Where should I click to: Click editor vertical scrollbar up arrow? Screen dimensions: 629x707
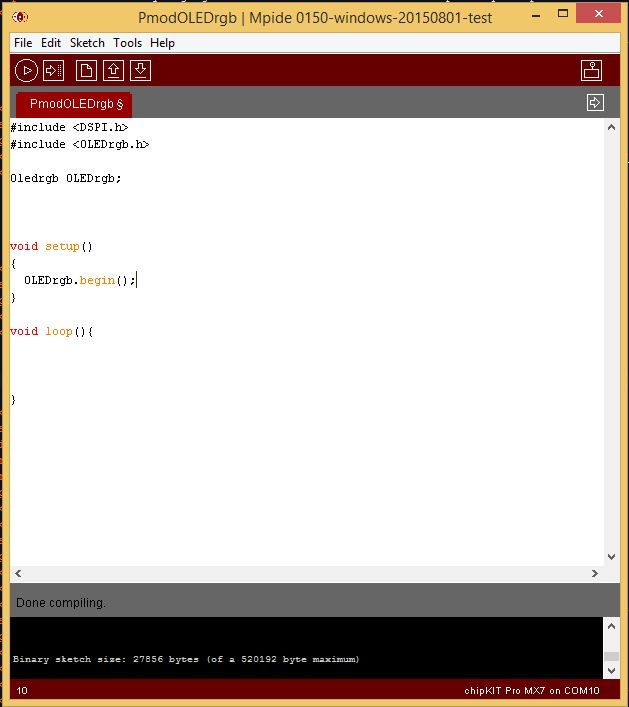(x=611, y=127)
